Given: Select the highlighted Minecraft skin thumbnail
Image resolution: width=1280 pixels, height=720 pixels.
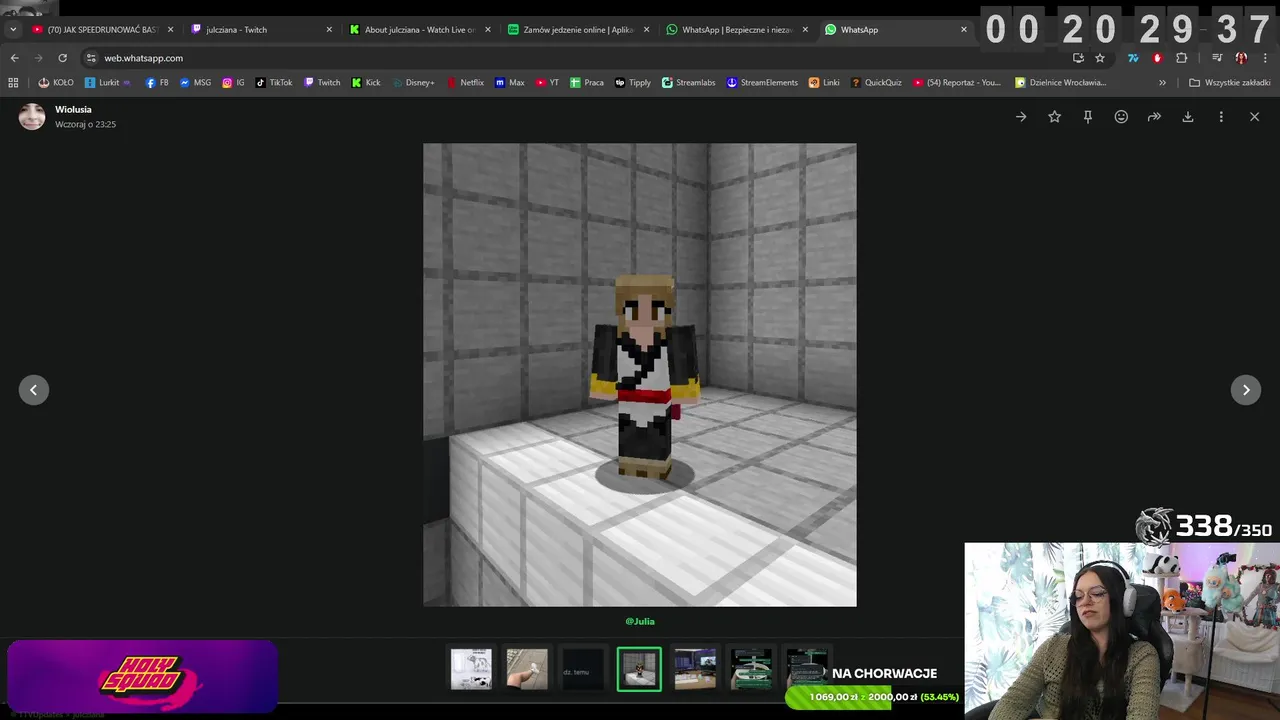Looking at the screenshot, I should click(x=639, y=670).
